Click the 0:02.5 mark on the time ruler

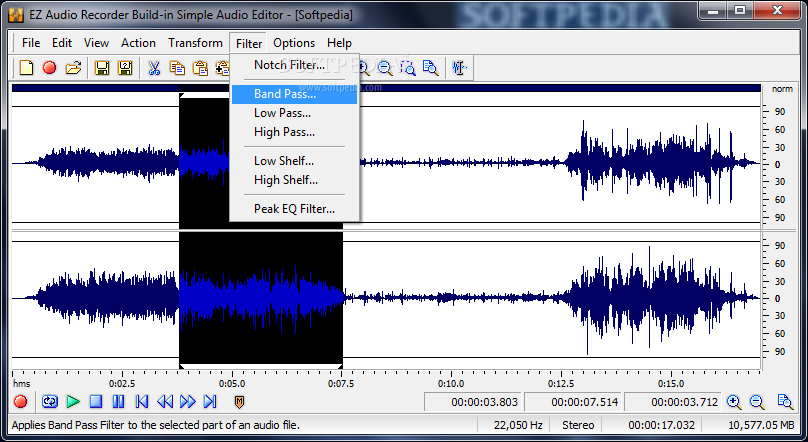pyautogui.click(x=122, y=383)
